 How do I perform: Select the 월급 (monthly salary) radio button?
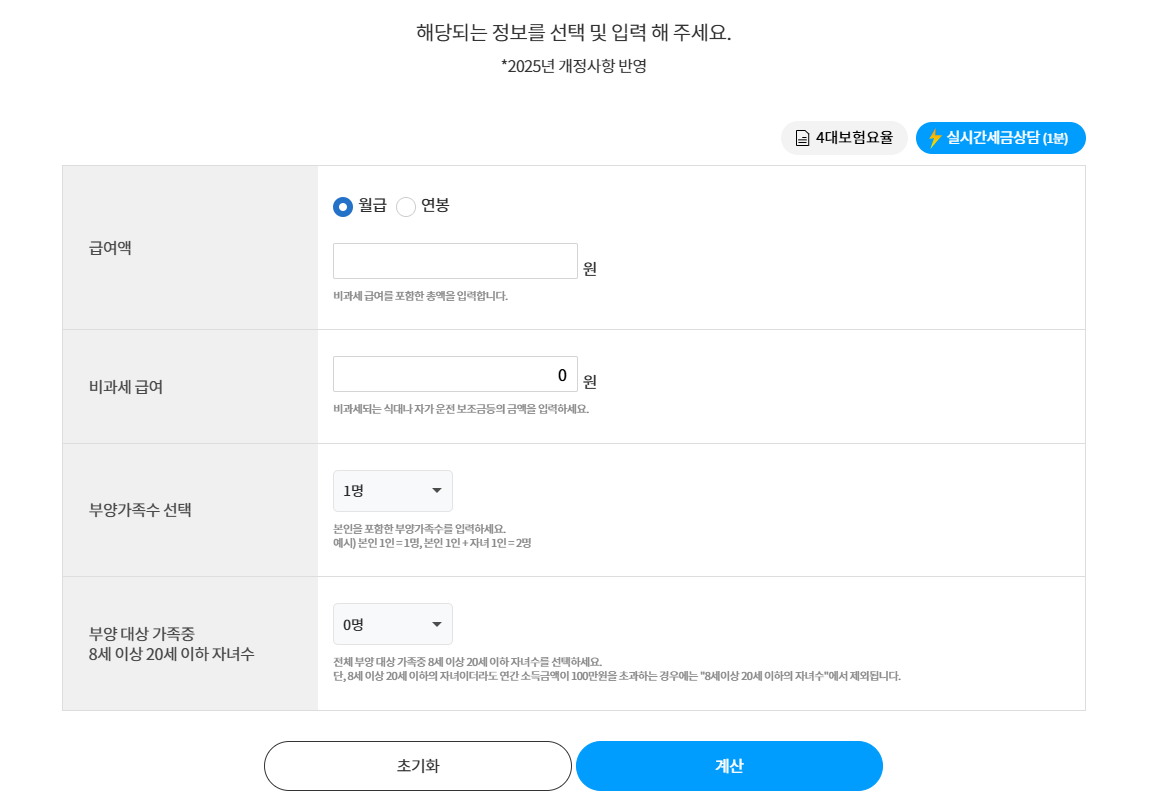[x=341, y=207]
